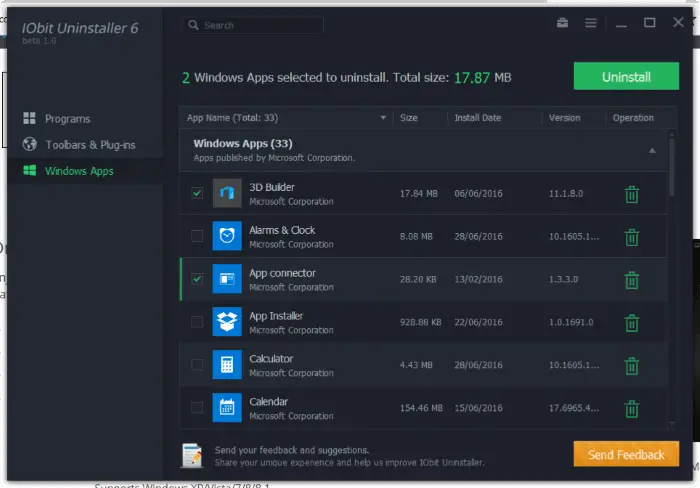Click the Send Feedback button
The height and width of the screenshot is (488, 700).
[626, 454]
